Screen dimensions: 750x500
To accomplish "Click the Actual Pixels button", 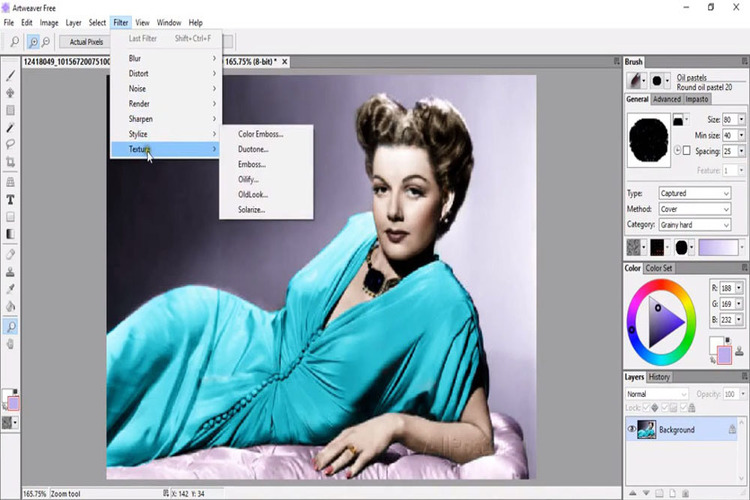I will [x=86, y=42].
